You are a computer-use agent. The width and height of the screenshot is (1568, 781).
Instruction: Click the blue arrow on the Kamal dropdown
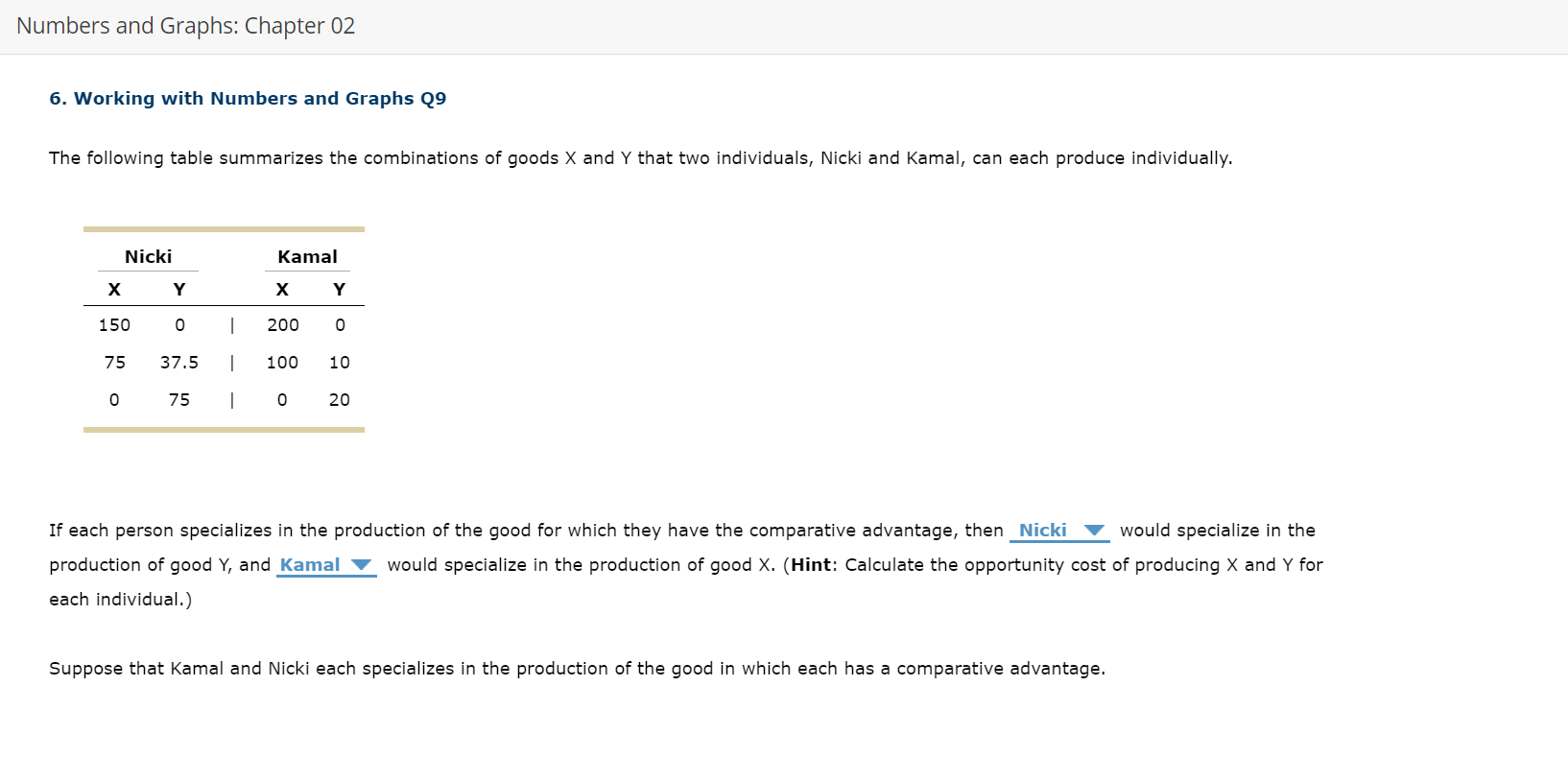coord(362,565)
